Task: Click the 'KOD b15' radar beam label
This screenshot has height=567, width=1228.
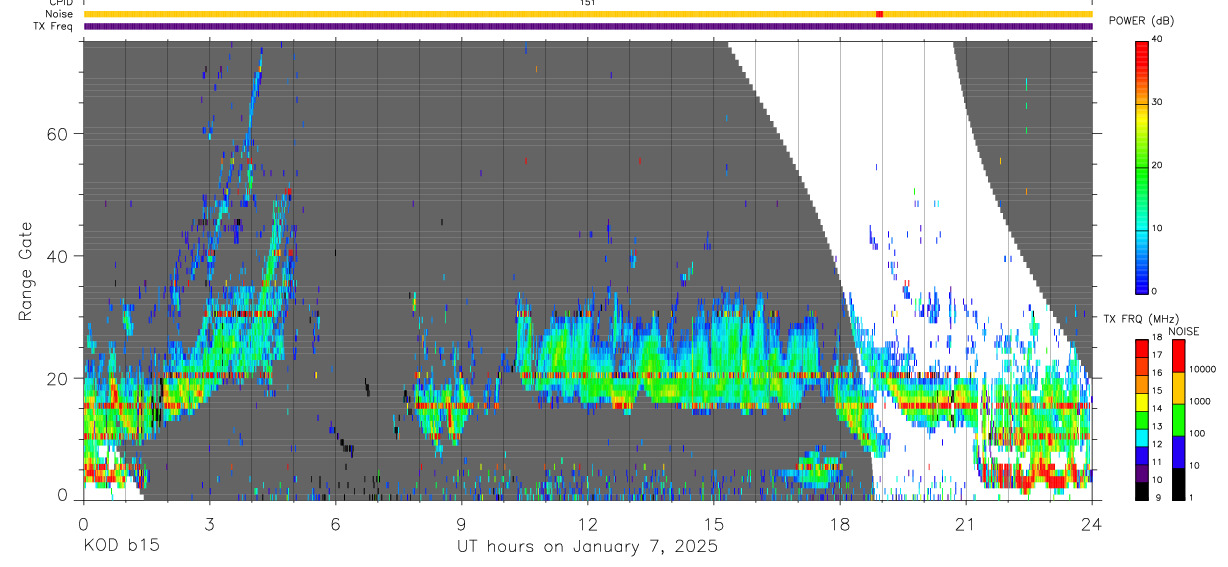Action: point(120,546)
